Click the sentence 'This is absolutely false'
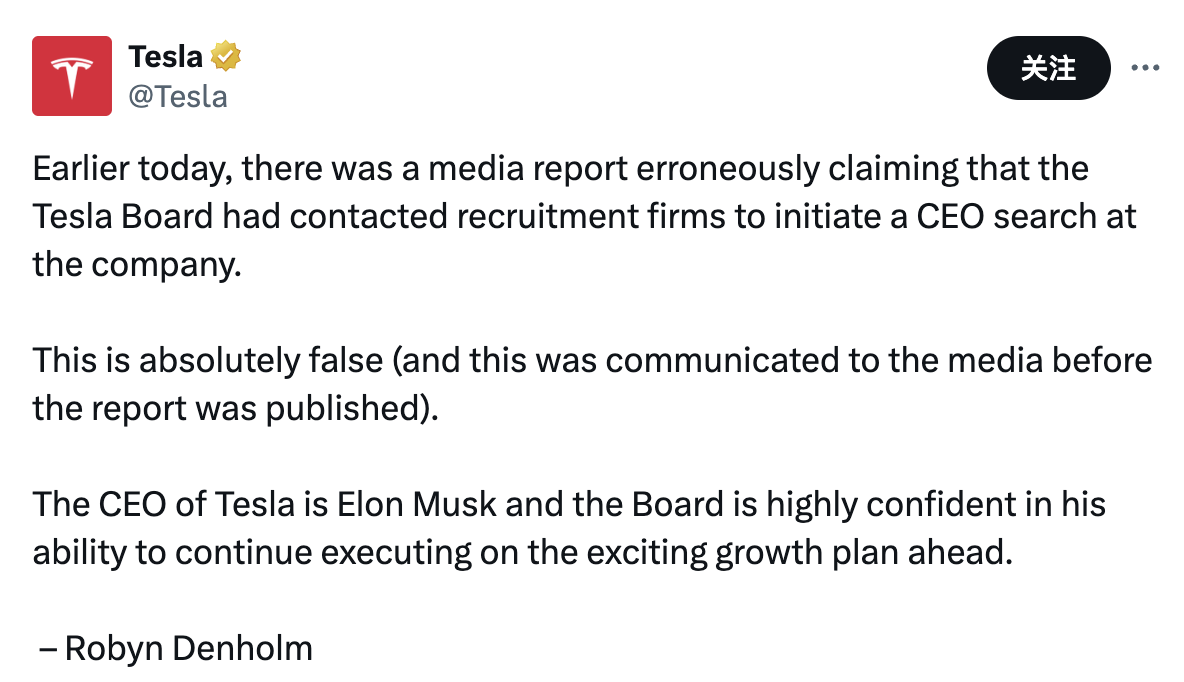Screen dimensions: 1184x682 (x=207, y=360)
